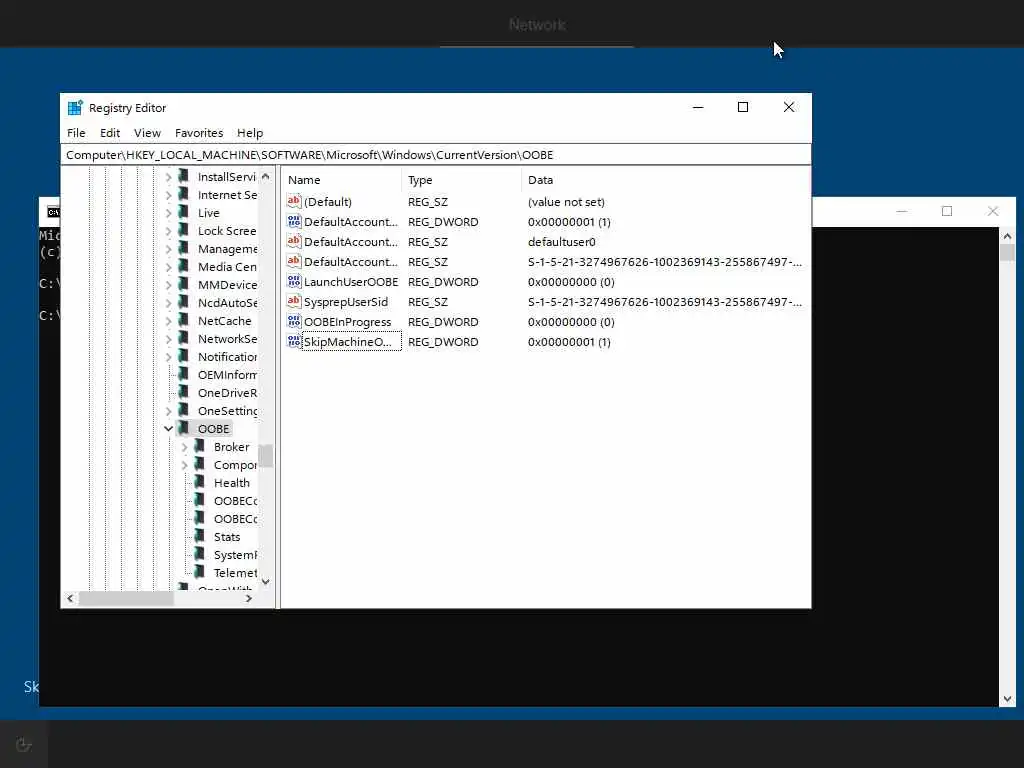Click command prompt window scroll up arrow
The image size is (1024, 768).
tap(1007, 236)
